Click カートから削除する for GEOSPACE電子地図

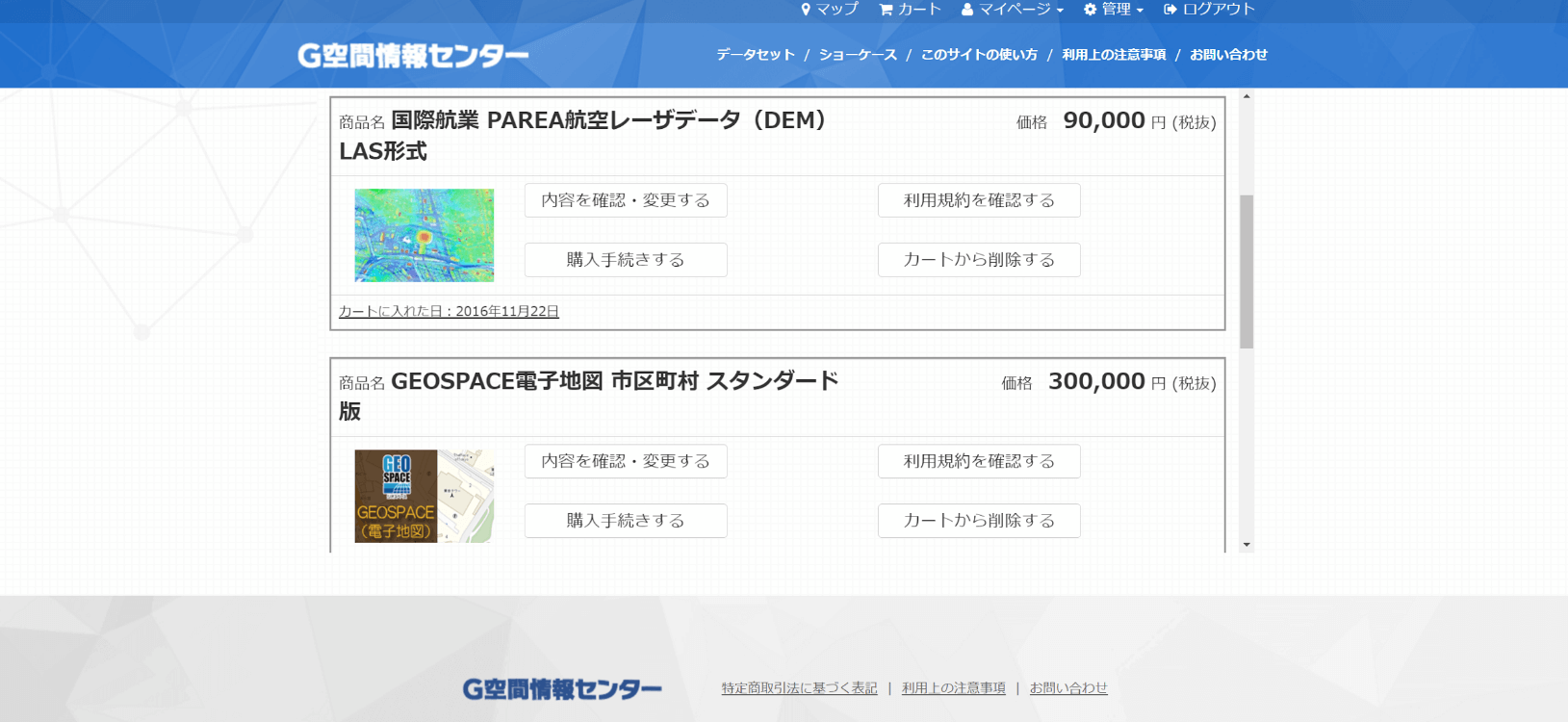(979, 521)
